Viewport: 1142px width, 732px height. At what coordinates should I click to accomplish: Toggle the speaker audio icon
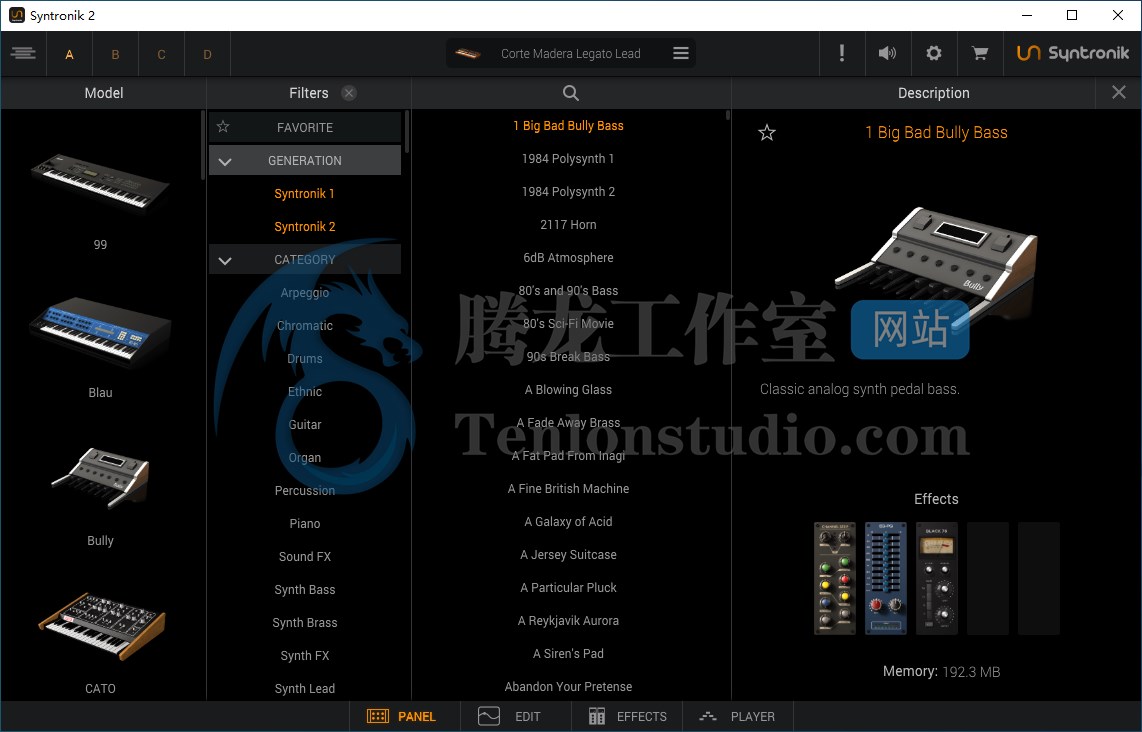pos(887,53)
